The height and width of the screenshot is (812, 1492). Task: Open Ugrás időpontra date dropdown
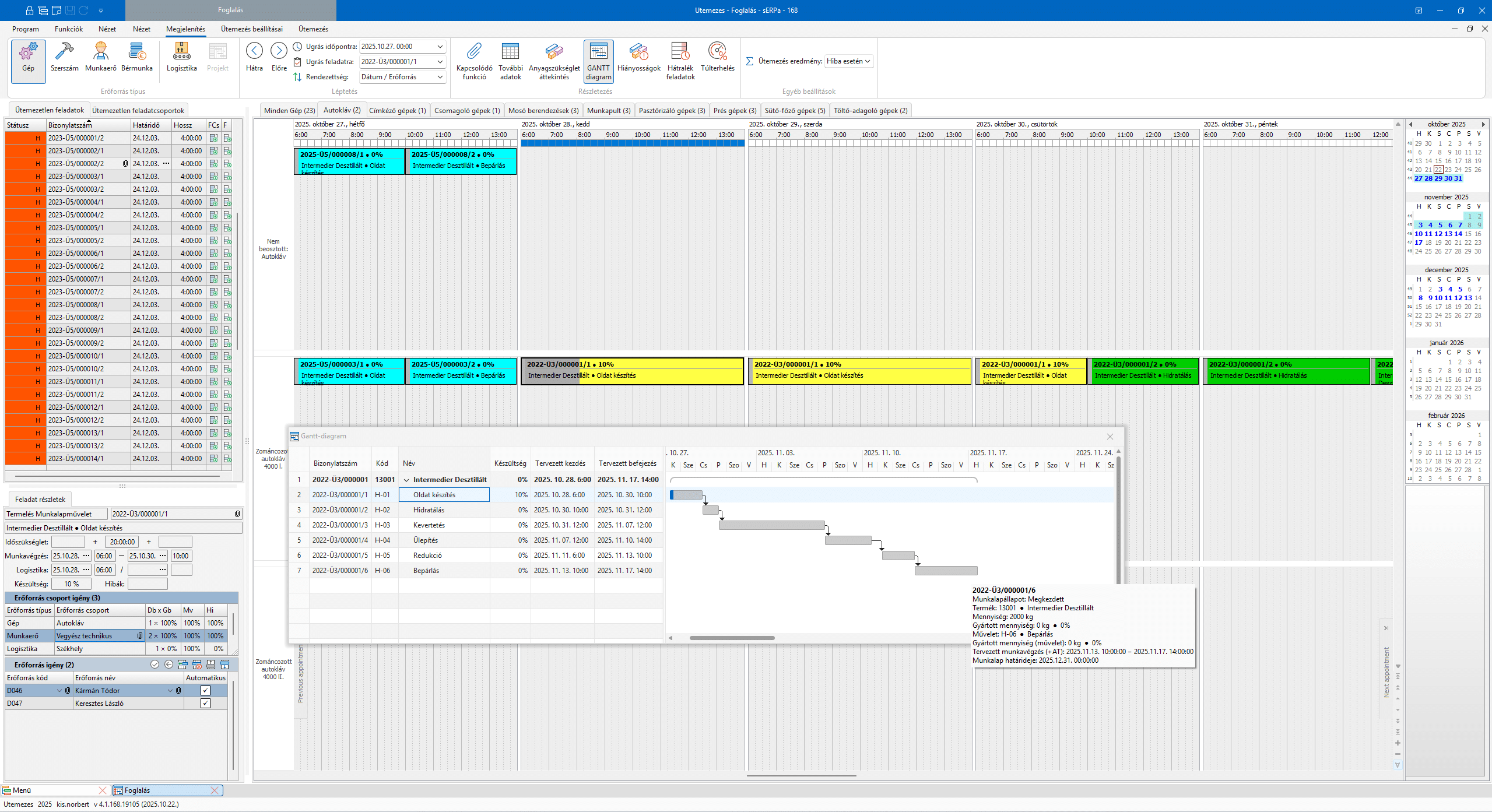coord(440,47)
